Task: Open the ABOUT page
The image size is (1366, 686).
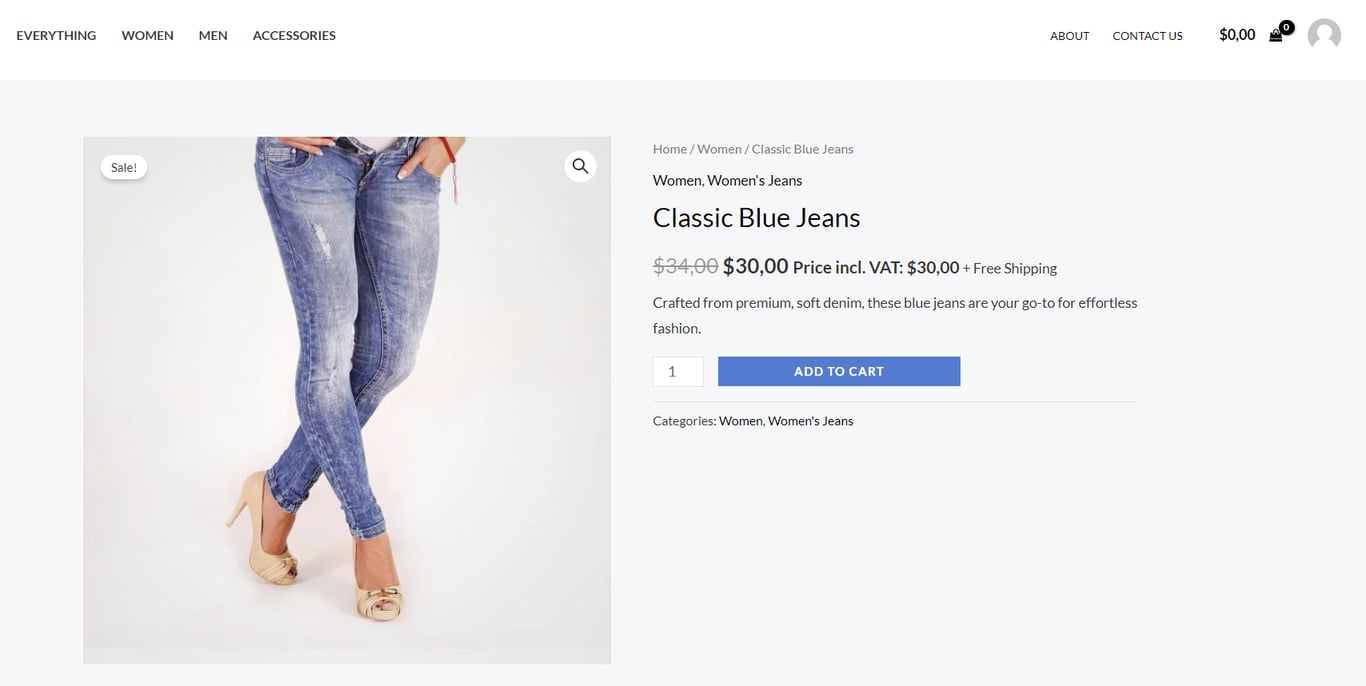Action: [1069, 36]
